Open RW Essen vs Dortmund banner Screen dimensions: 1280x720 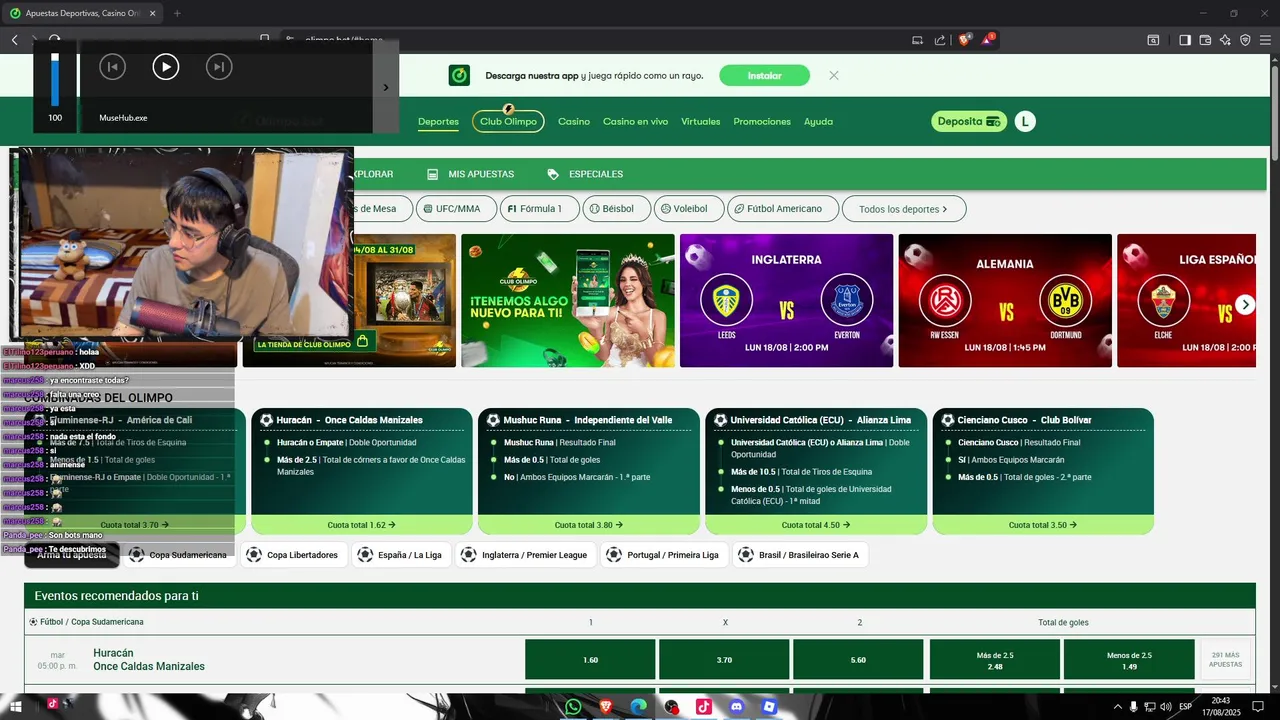(1005, 300)
